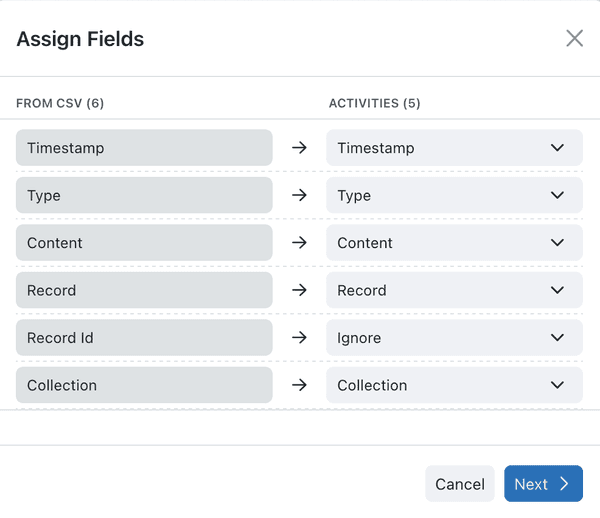Open the Content mapping dropdown
The image size is (600, 518).
(x=454, y=243)
